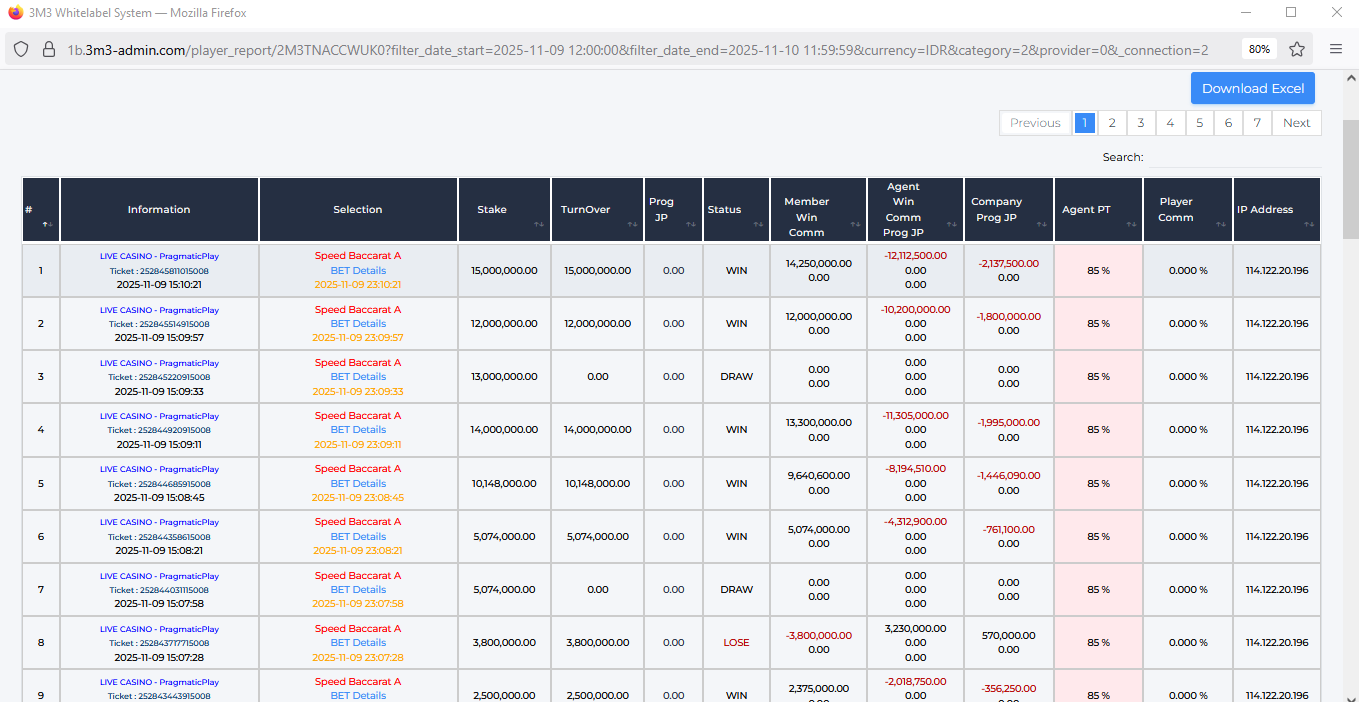
Task: Click turnover value 14,000,000.00
Action: tap(597, 430)
